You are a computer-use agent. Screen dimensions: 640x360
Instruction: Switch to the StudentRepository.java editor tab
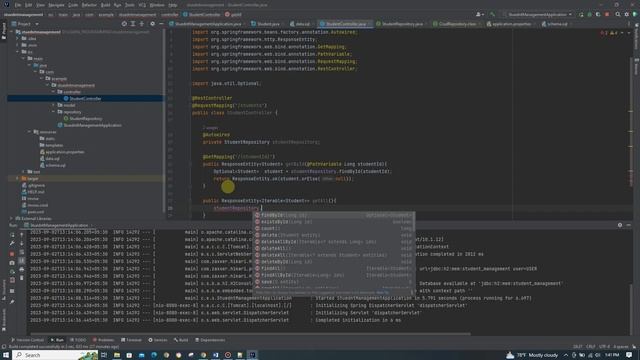tap(402, 24)
